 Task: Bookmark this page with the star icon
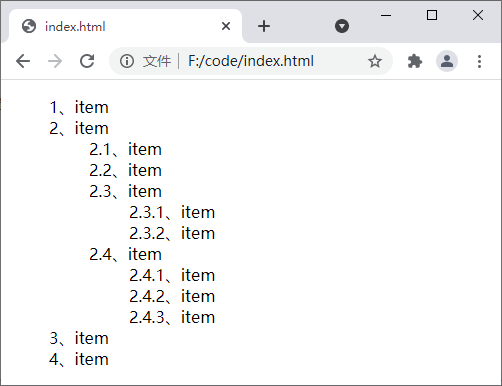pos(375,61)
